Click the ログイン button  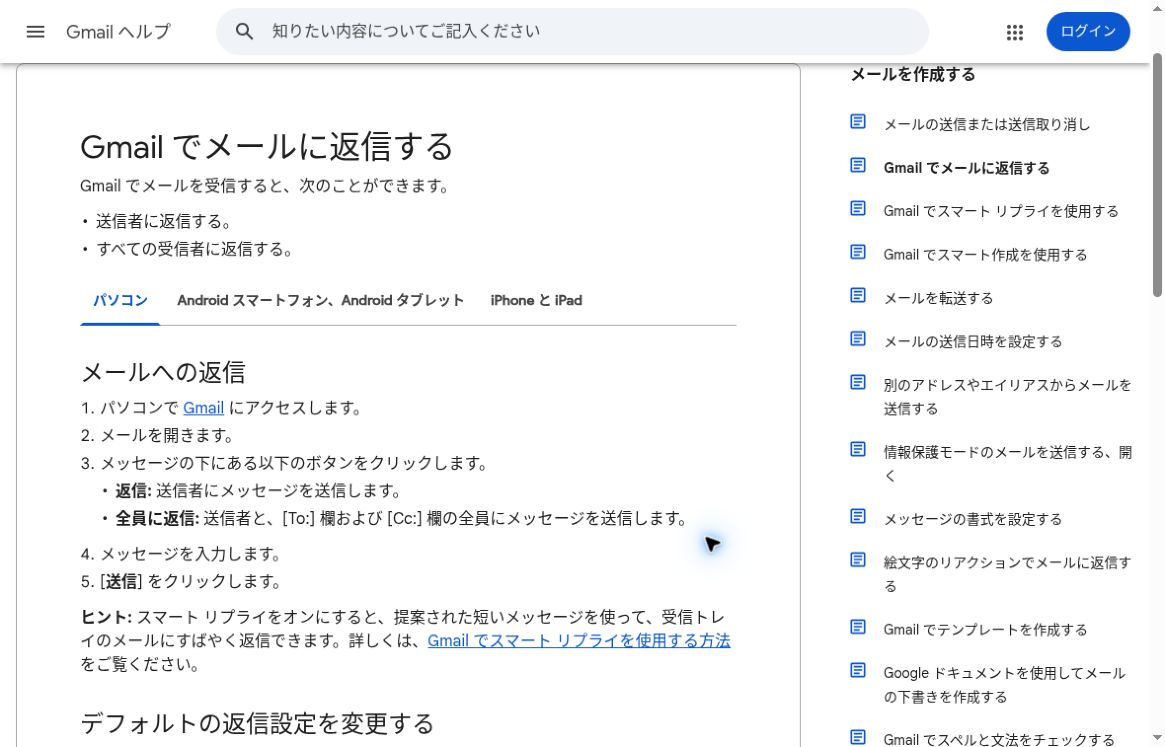[x=1088, y=31]
